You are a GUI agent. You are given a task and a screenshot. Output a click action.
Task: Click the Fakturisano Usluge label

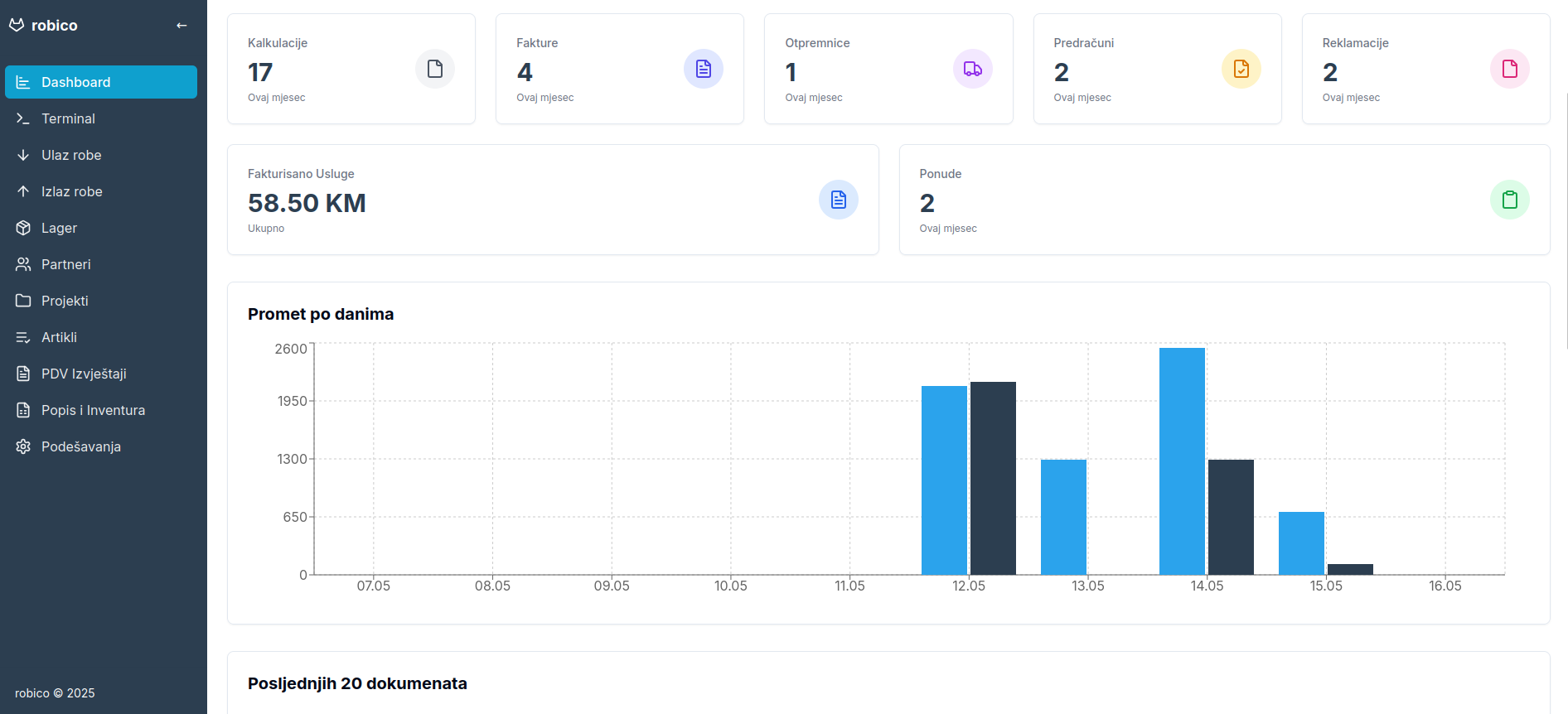tap(301, 174)
